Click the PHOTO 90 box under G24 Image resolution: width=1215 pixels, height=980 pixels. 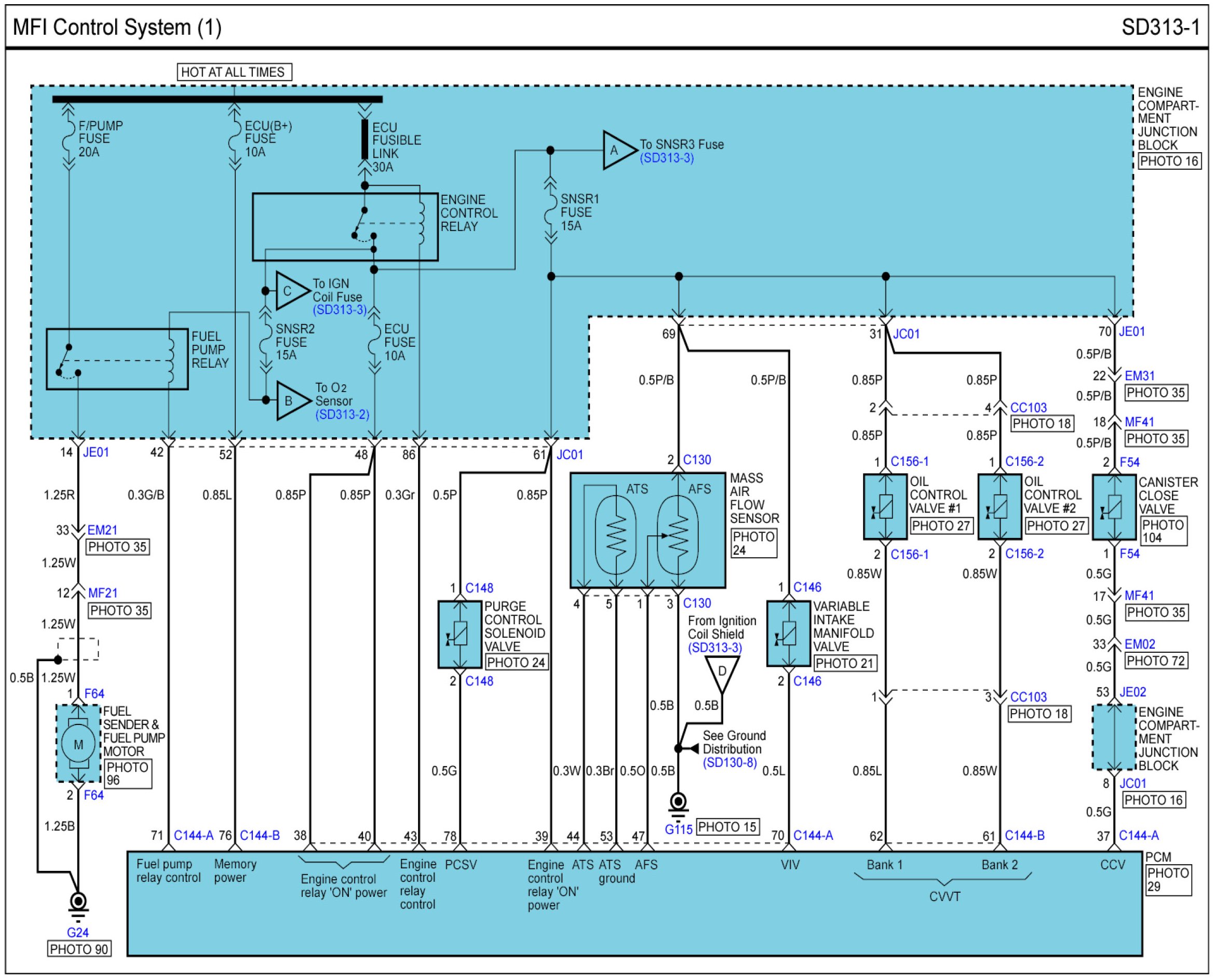pyautogui.click(x=78, y=949)
